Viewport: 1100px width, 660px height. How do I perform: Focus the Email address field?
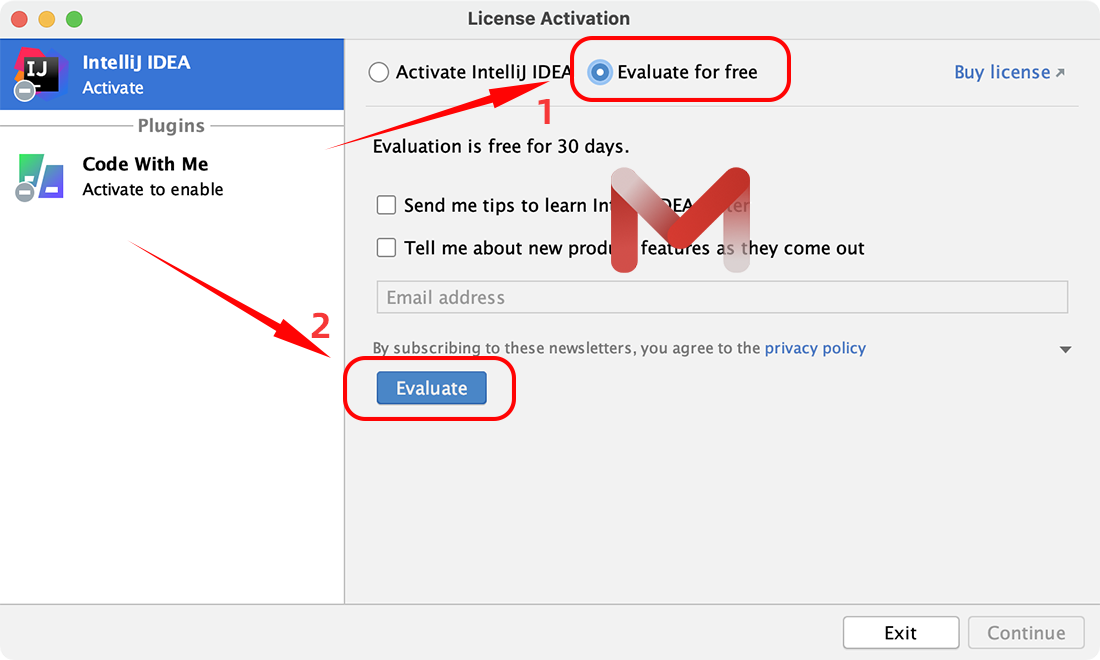coord(722,297)
